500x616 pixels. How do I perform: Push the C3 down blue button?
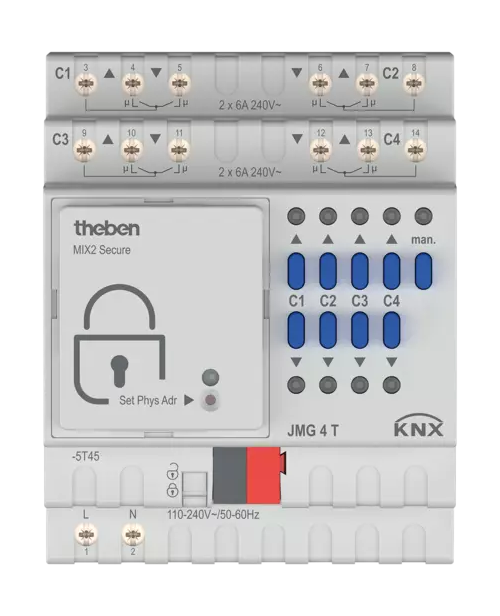360,330
